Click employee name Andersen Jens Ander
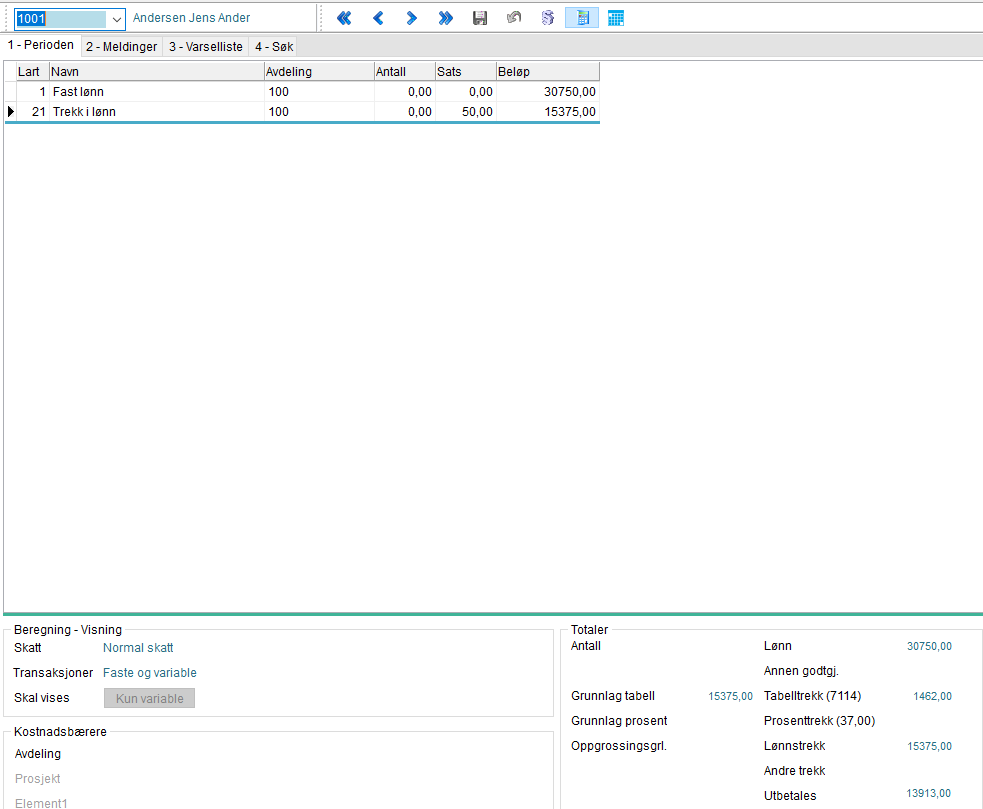The image size is (983, 809). (x=191, y=18)
